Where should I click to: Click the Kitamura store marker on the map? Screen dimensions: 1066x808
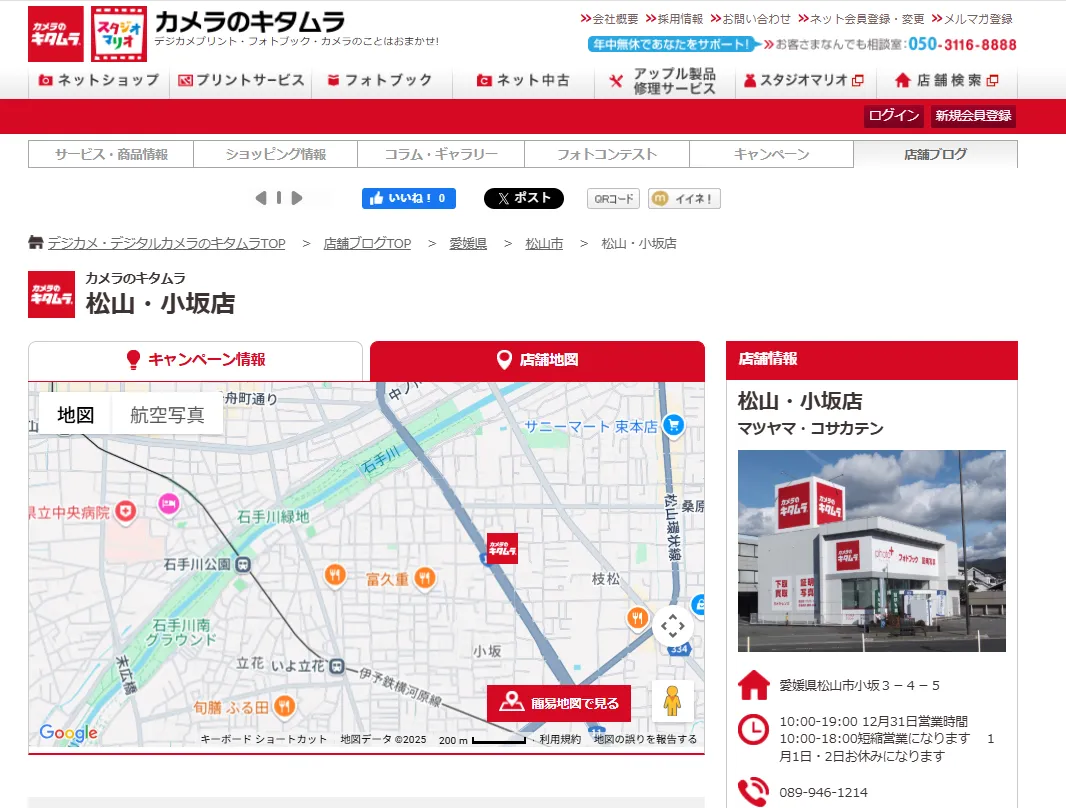pyautogui.click(x=502, y=548)
